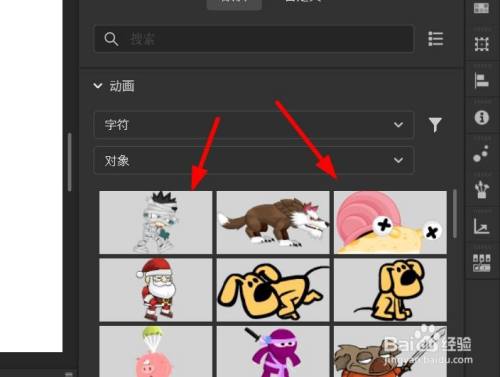Open the swatches panel icon at top
500x377 pixels.
[482, 7]
